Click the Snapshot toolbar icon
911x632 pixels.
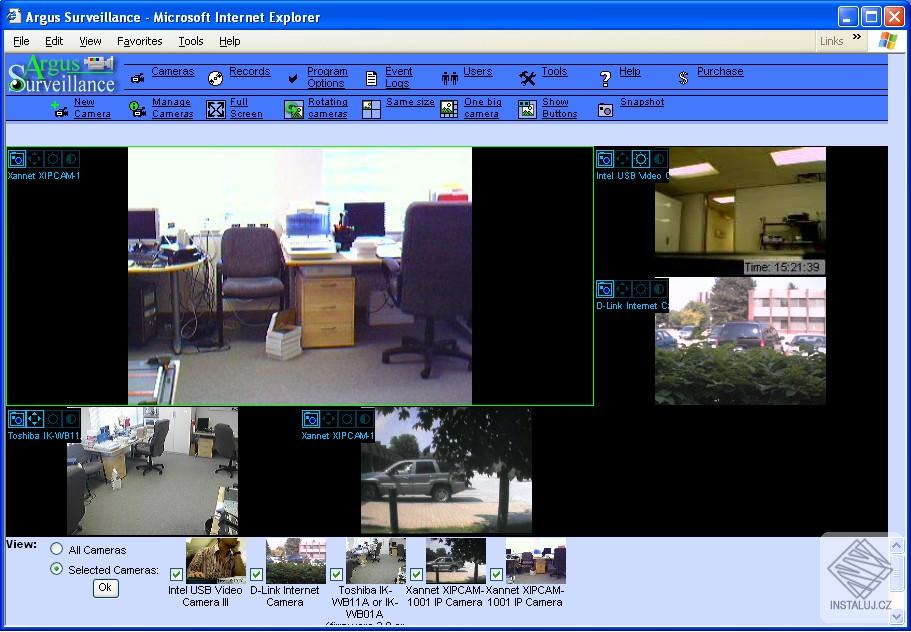point(640,102)
